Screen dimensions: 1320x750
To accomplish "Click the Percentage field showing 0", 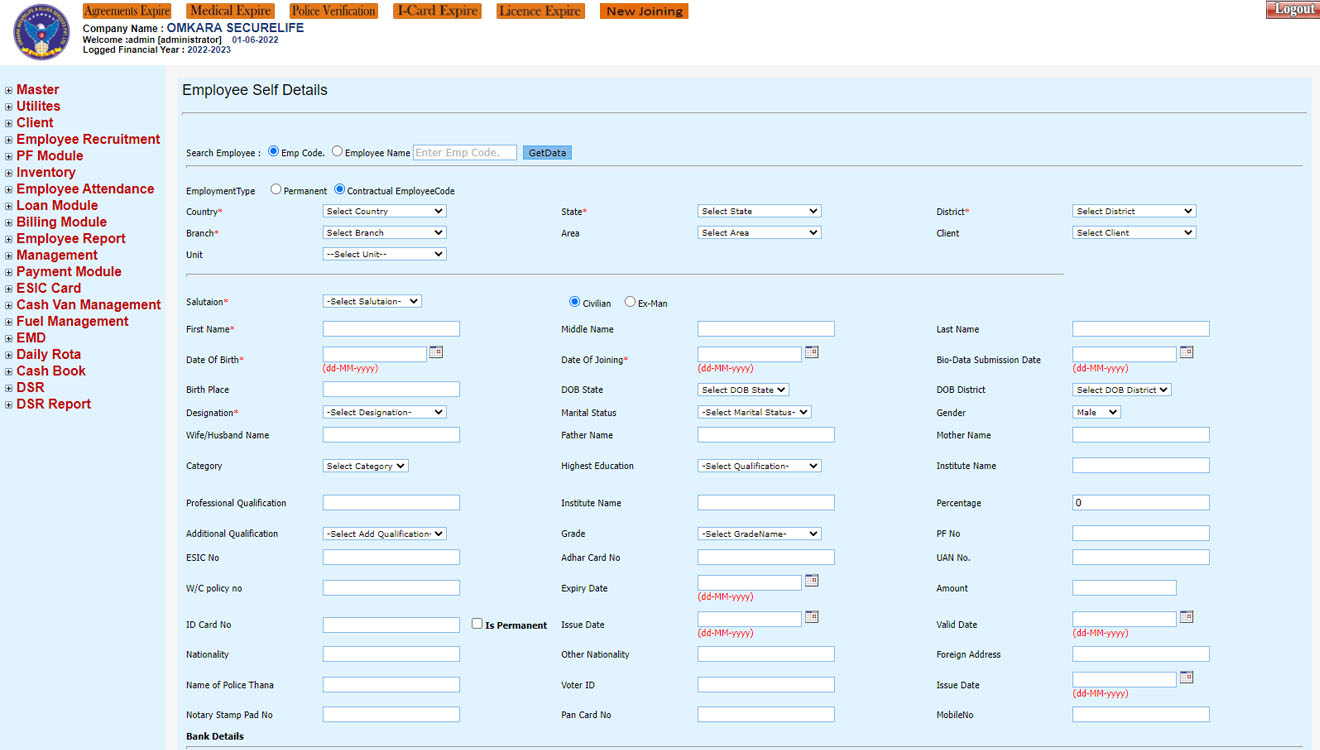I will (1141, 503).
